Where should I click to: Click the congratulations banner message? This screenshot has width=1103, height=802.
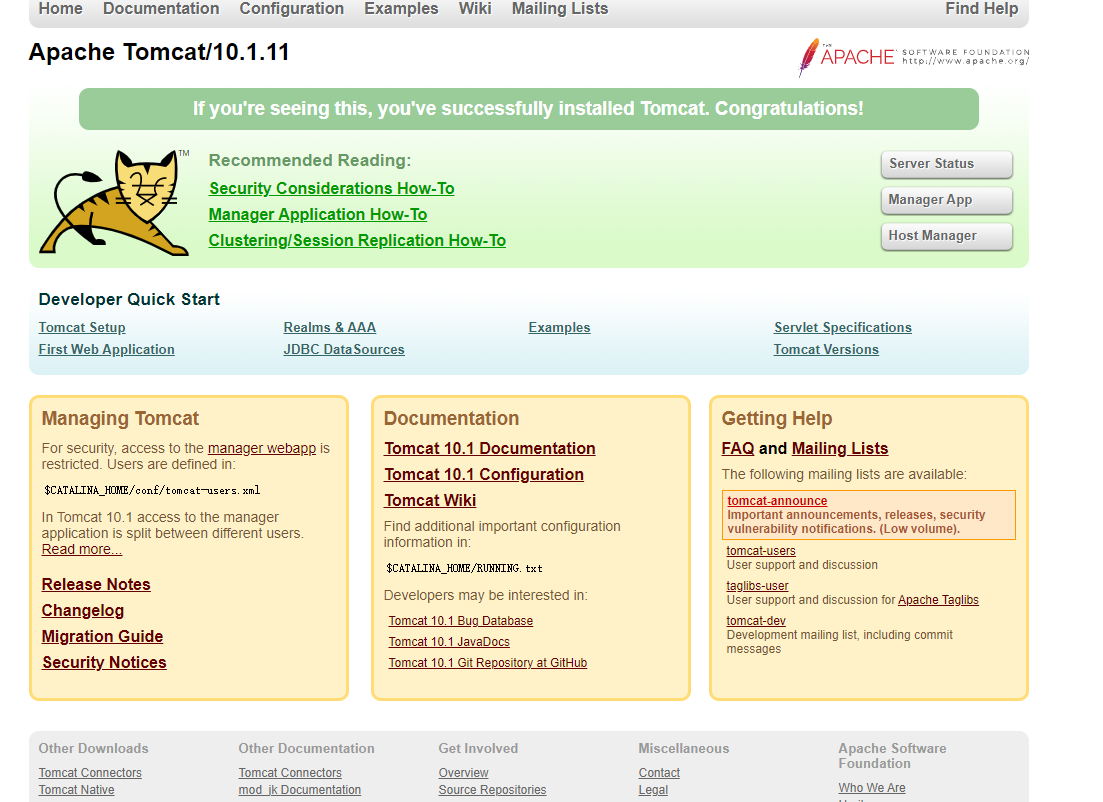point(528,109)
